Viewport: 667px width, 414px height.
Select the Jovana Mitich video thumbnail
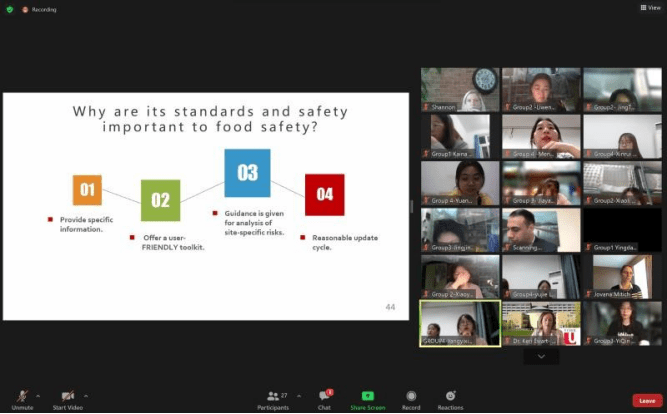622,277
